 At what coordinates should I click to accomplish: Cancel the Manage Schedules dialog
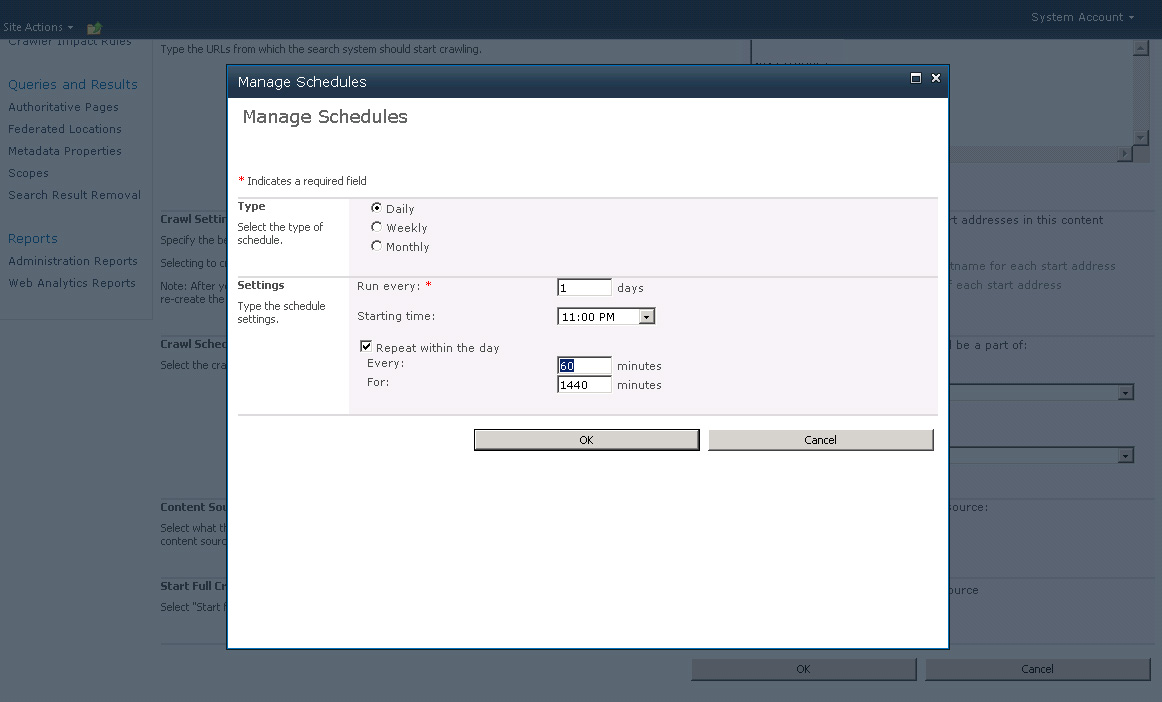coord(820,440)
